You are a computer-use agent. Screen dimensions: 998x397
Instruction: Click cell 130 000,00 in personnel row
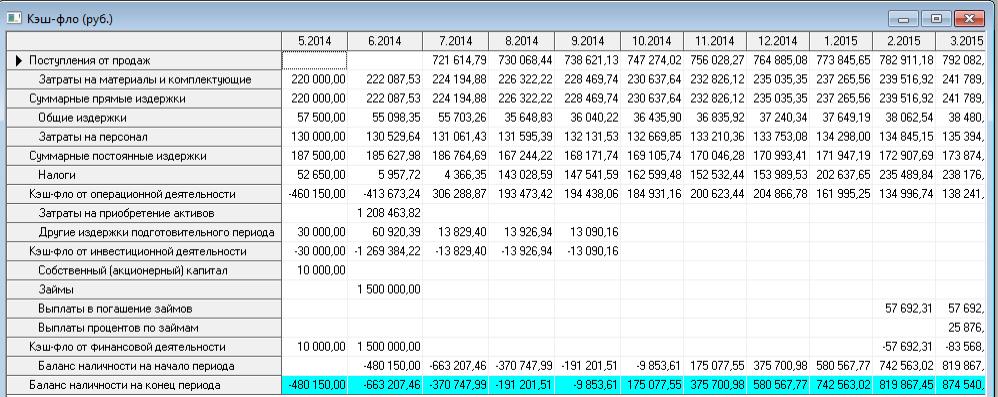pyautogui.click(x=314, y=137)
